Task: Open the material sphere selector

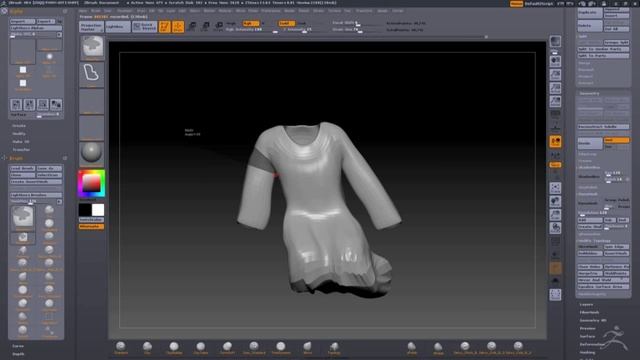Action: tap(91, 153)
